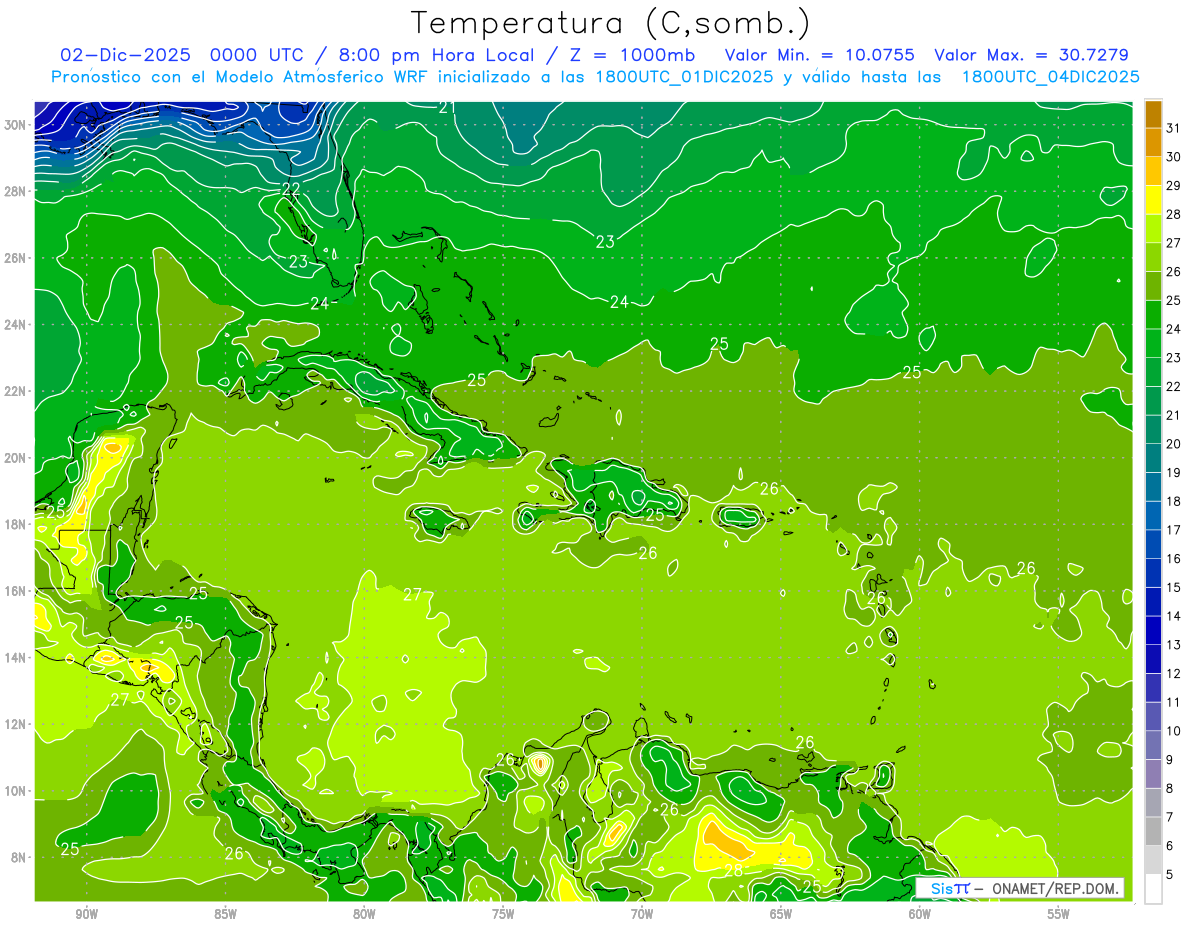The height and width of the screenshot is (927, 1200).
Task: Click the 'Valor Max. = 30.7279' text
Action: pos(1031,55)
